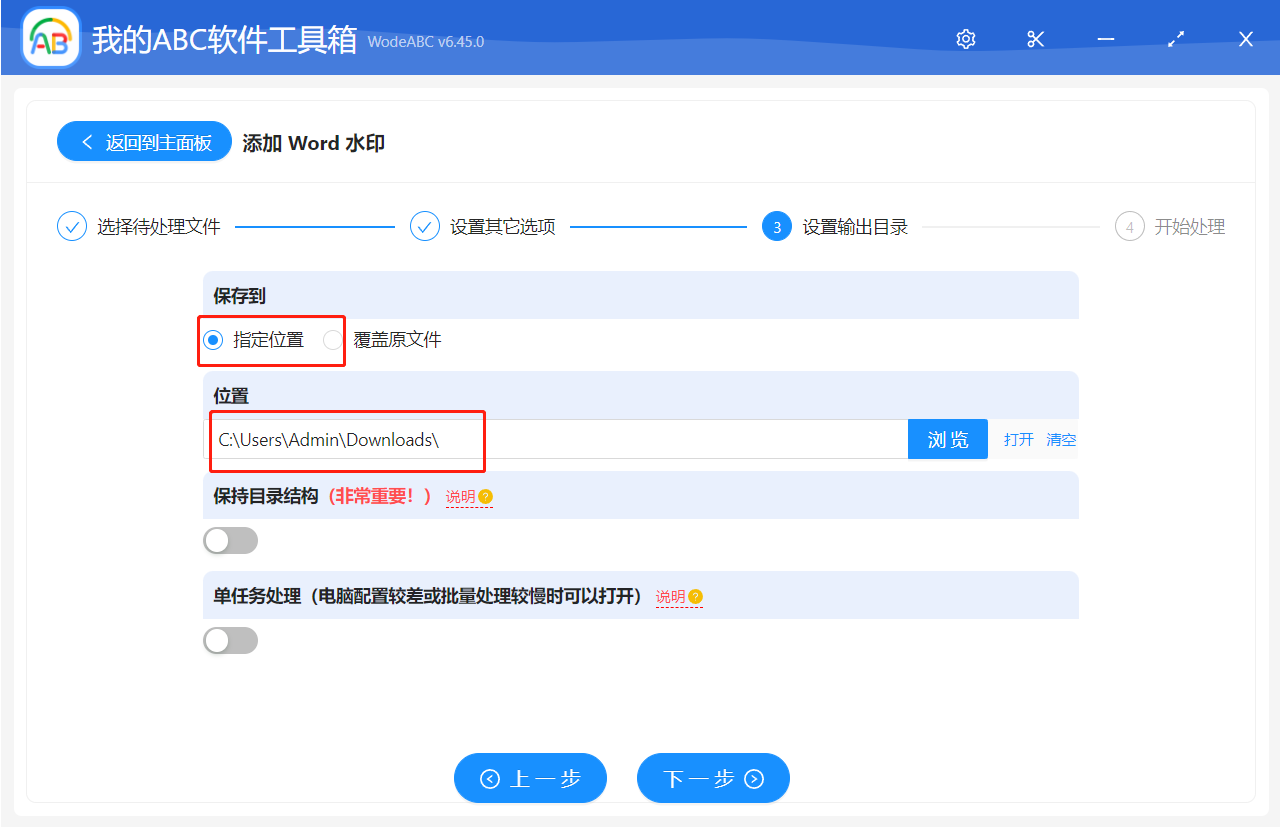Click the blue step 3 circle icon
The height and width of the screenshot is (828, 1280).
click(777, 226)
